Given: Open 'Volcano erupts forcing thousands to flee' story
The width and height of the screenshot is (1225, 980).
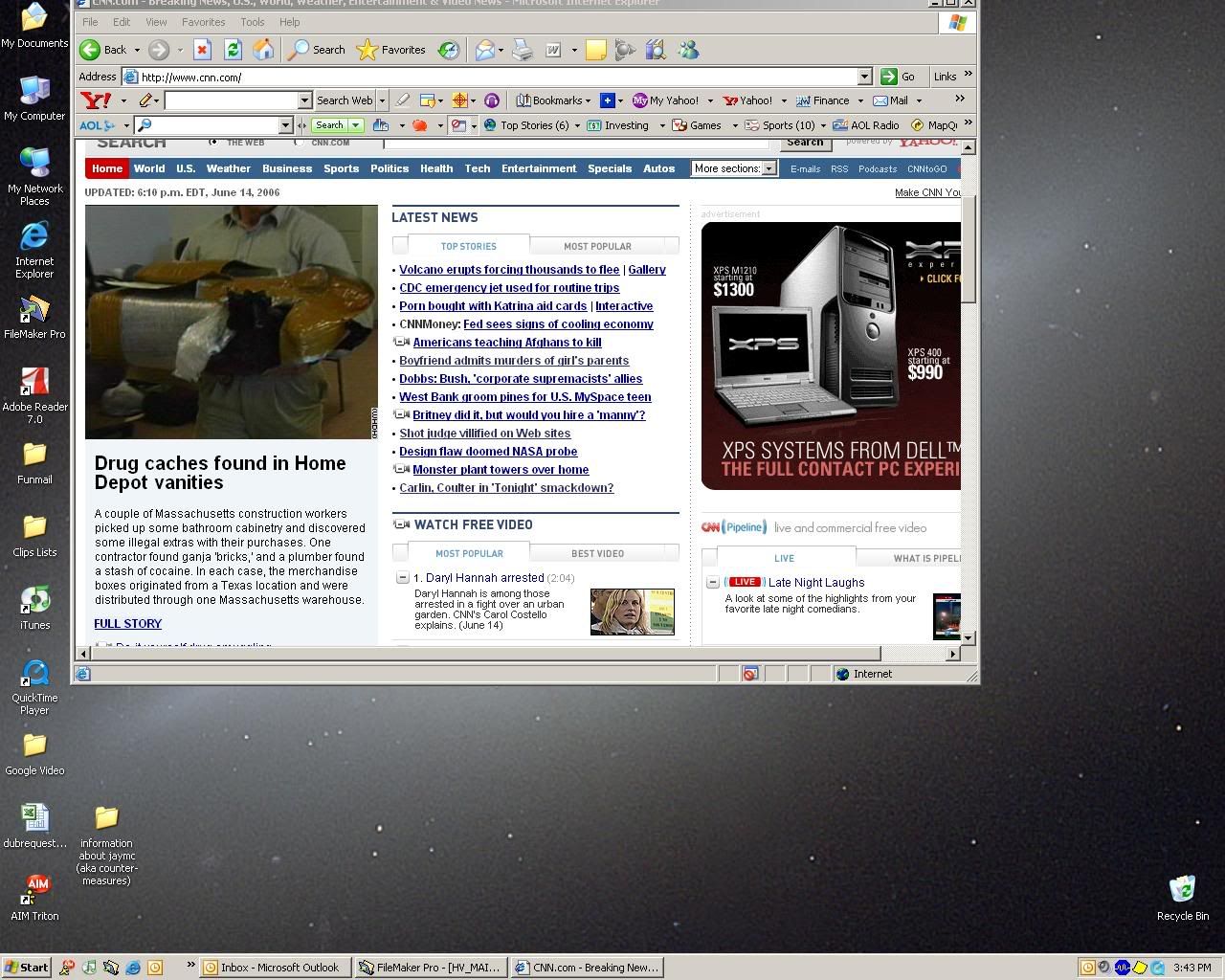Looking at the screenshot, I should coord(509,270).
